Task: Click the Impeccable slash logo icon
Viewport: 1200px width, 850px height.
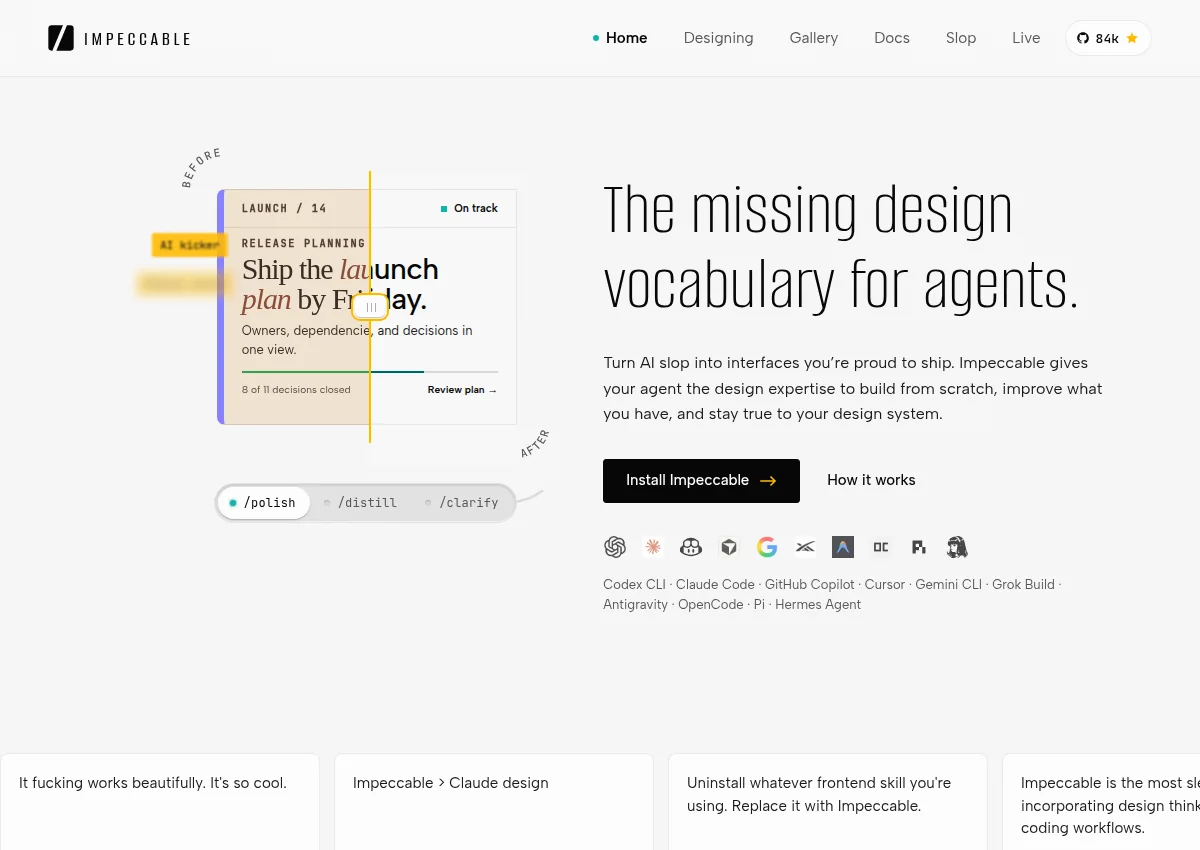Action: (61, 38)
